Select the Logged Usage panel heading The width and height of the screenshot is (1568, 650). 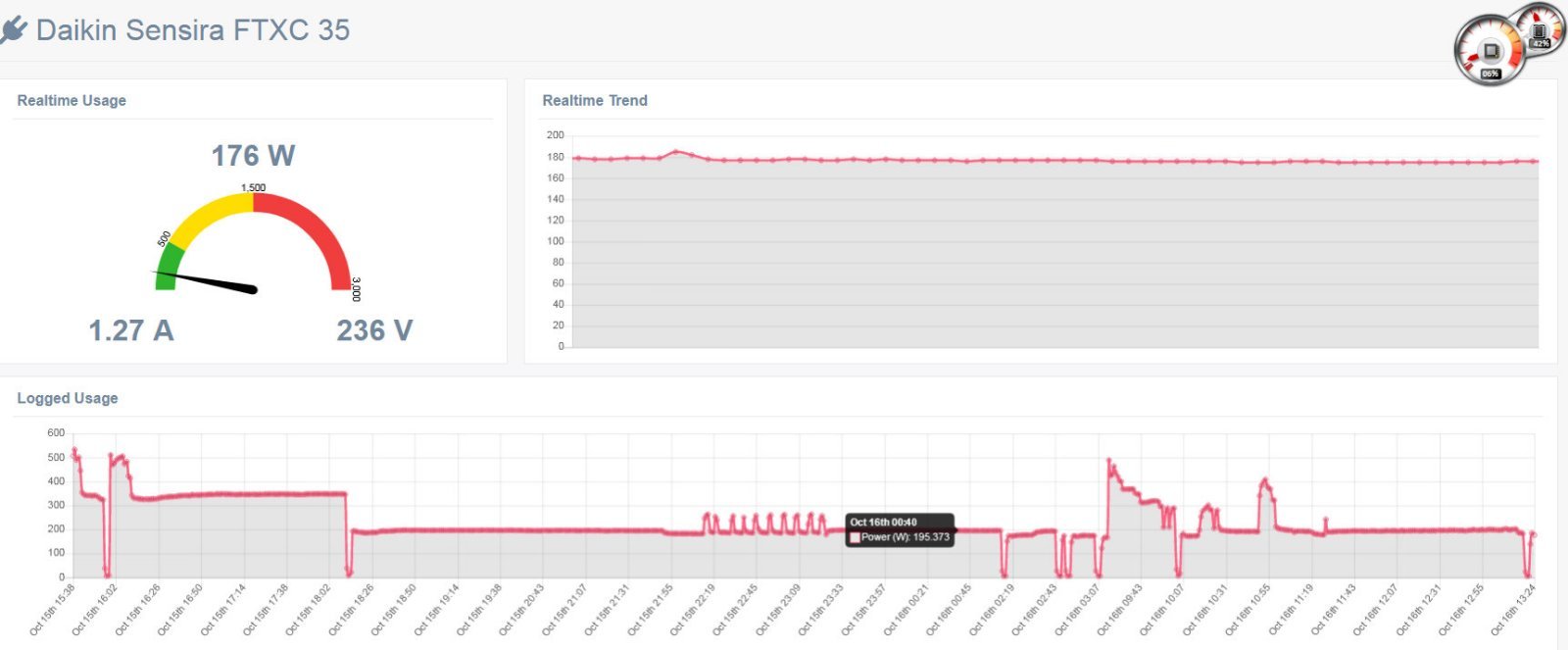tap(68, 398)
